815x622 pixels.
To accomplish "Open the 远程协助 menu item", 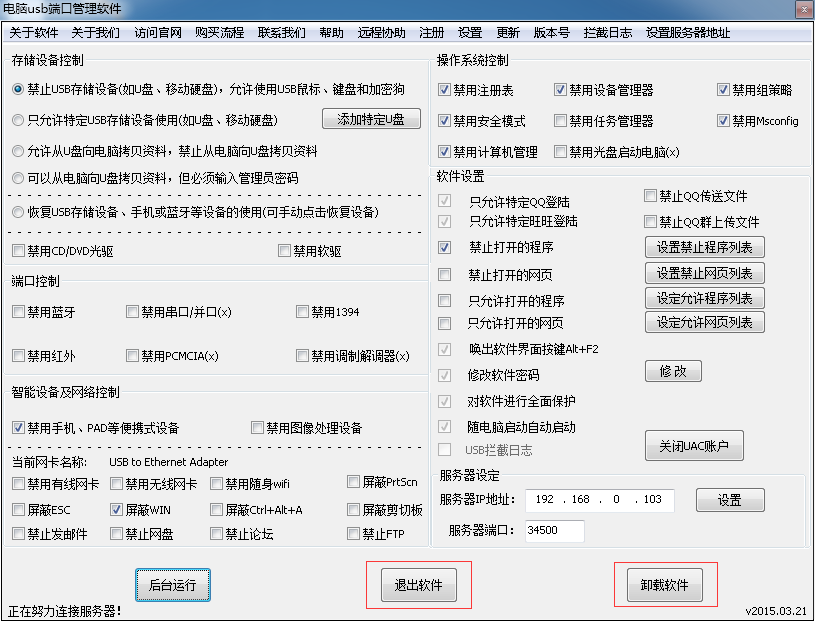I will [x=381, y=32].
